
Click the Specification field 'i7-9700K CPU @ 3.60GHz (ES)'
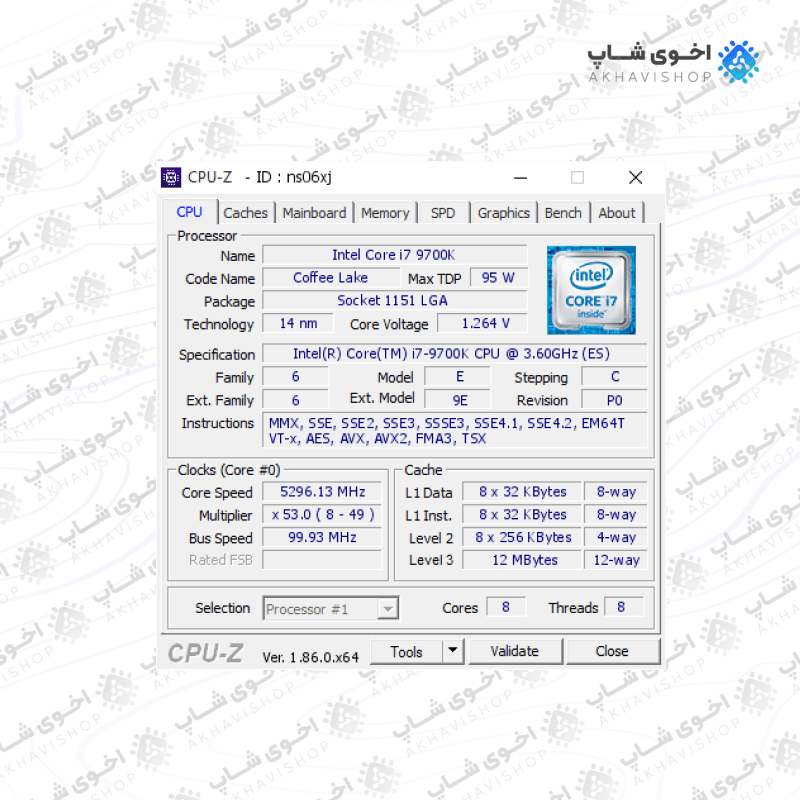455,354
